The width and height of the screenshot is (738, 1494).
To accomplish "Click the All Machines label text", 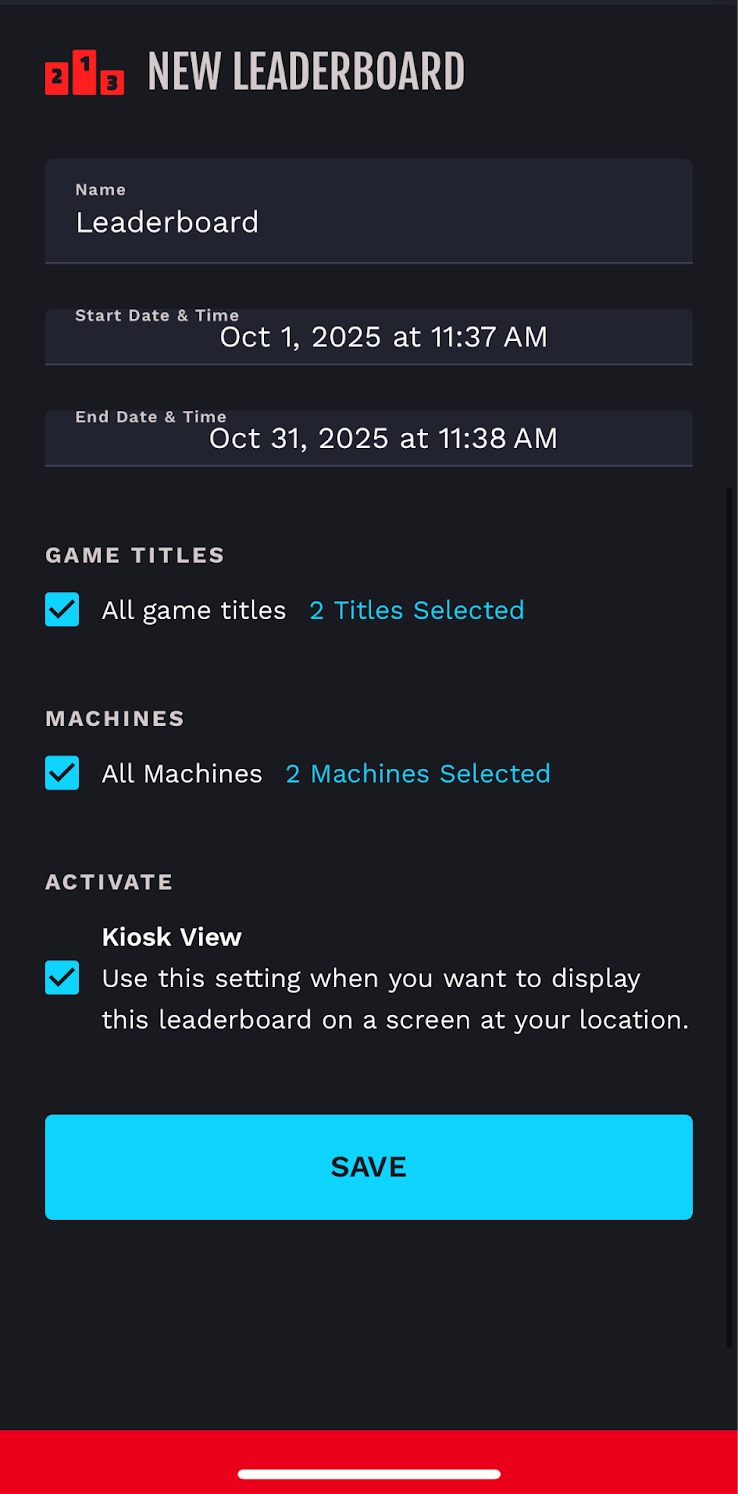I will [182, 773].
